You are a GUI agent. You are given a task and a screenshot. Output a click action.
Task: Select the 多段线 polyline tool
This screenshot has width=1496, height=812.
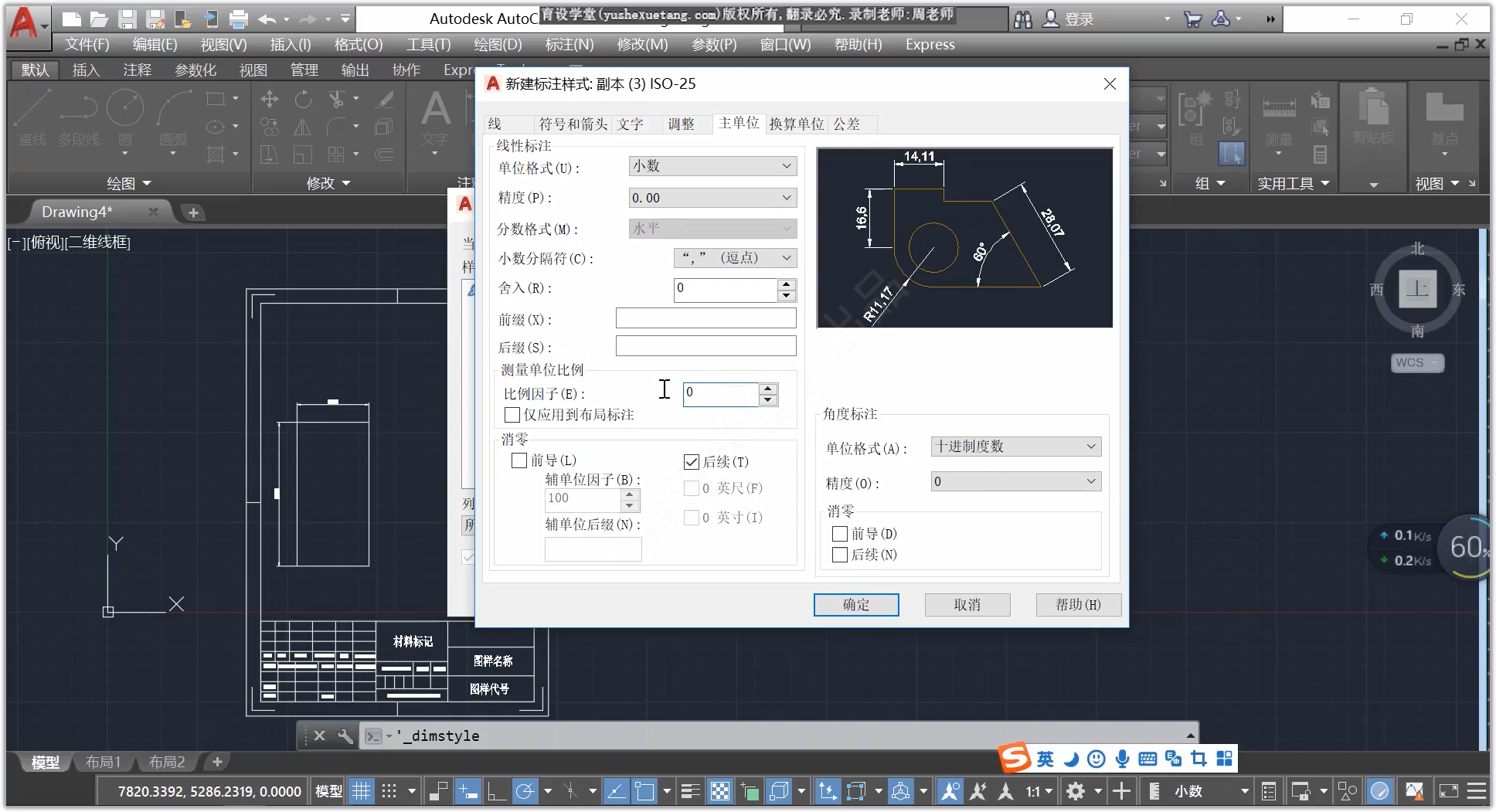pos(79,118)
